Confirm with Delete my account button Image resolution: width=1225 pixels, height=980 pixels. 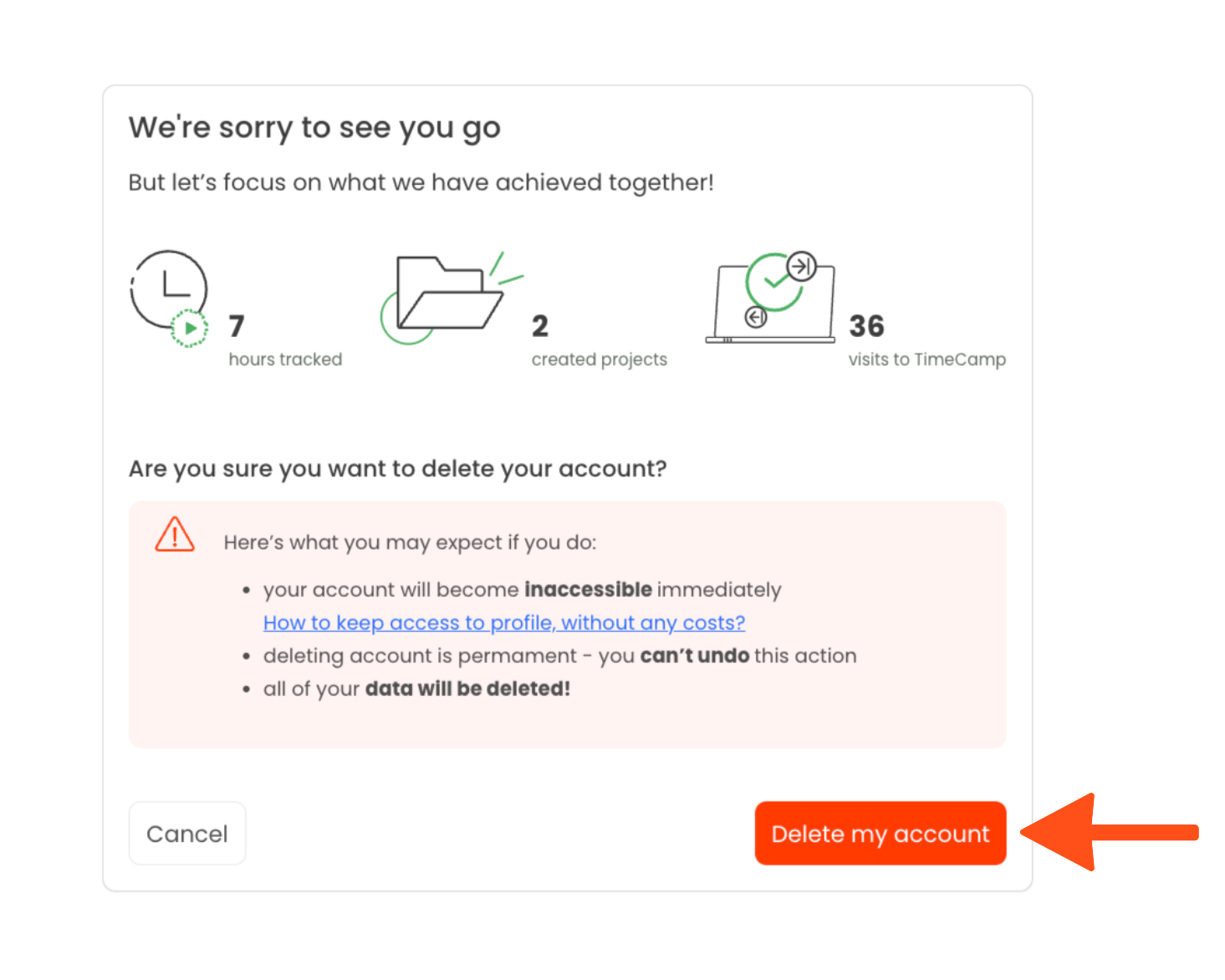point(880,834)
